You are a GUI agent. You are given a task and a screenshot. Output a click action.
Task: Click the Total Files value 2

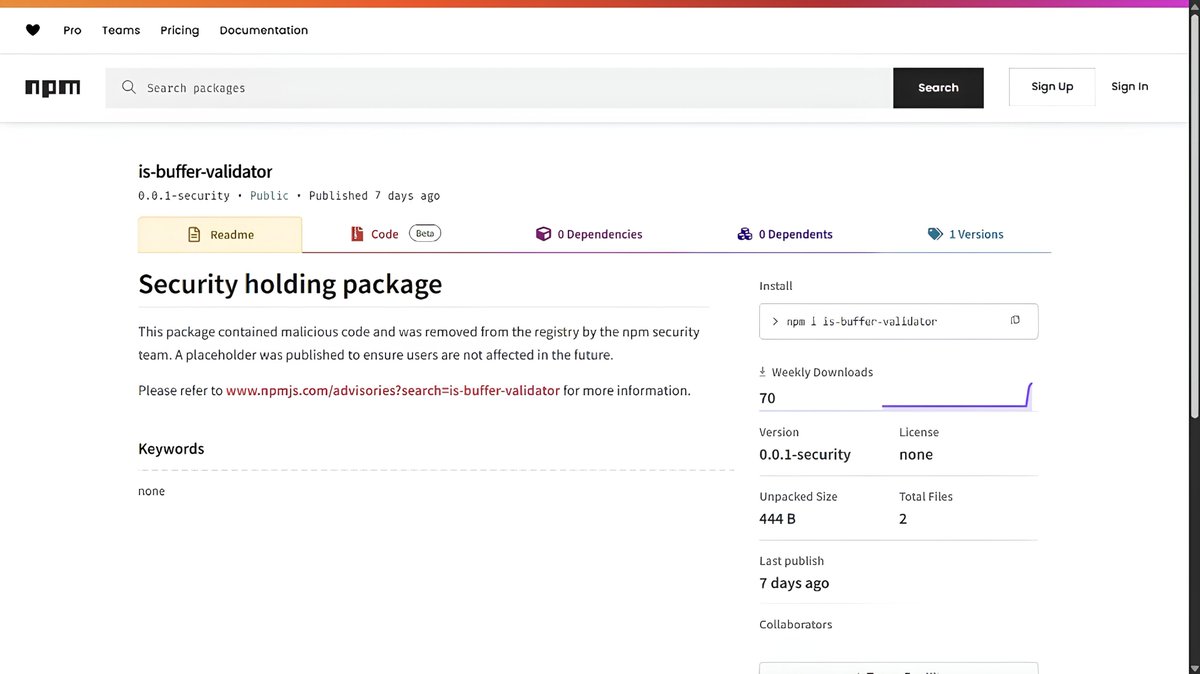coord(903,519)
